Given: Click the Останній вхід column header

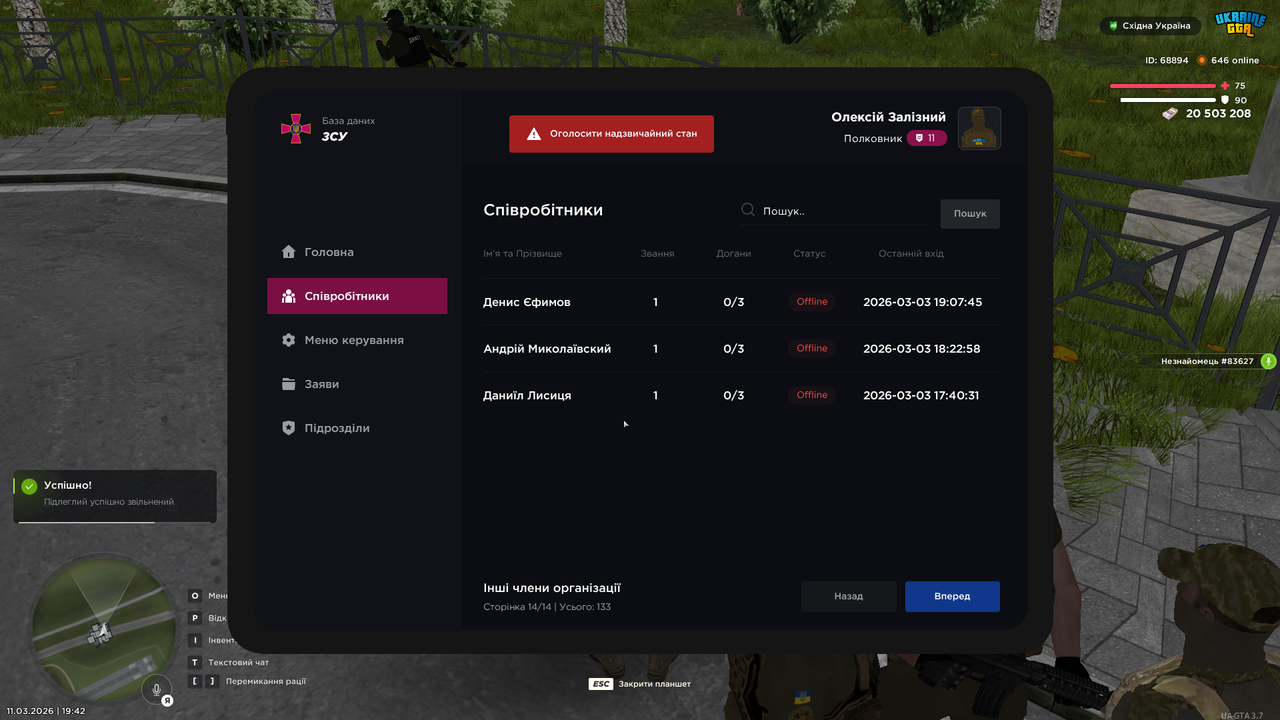Looking at the screenshot, I should (x=911, y=254).
